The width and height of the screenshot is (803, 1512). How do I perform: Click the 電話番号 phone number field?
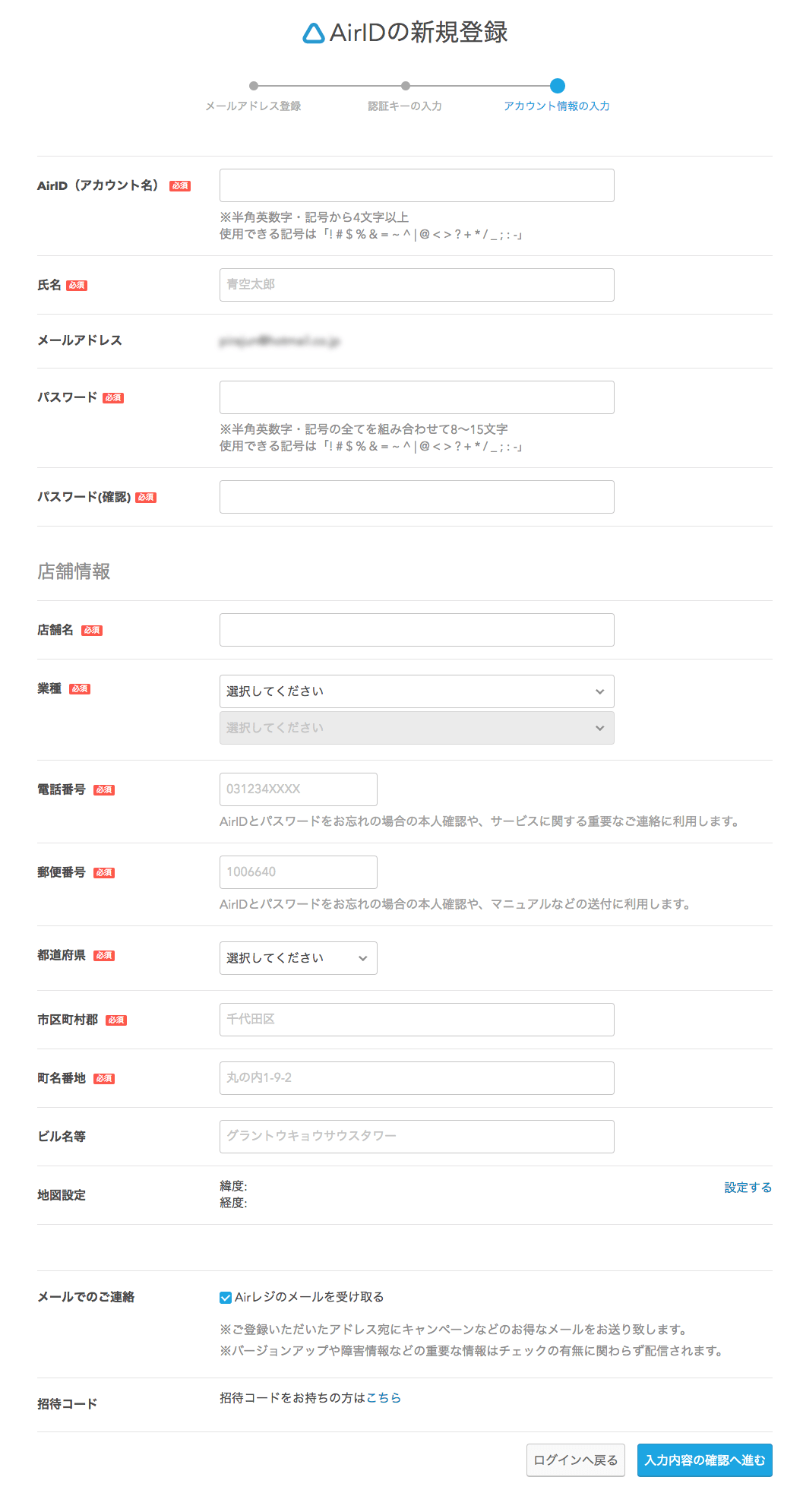tap(299, 789)
